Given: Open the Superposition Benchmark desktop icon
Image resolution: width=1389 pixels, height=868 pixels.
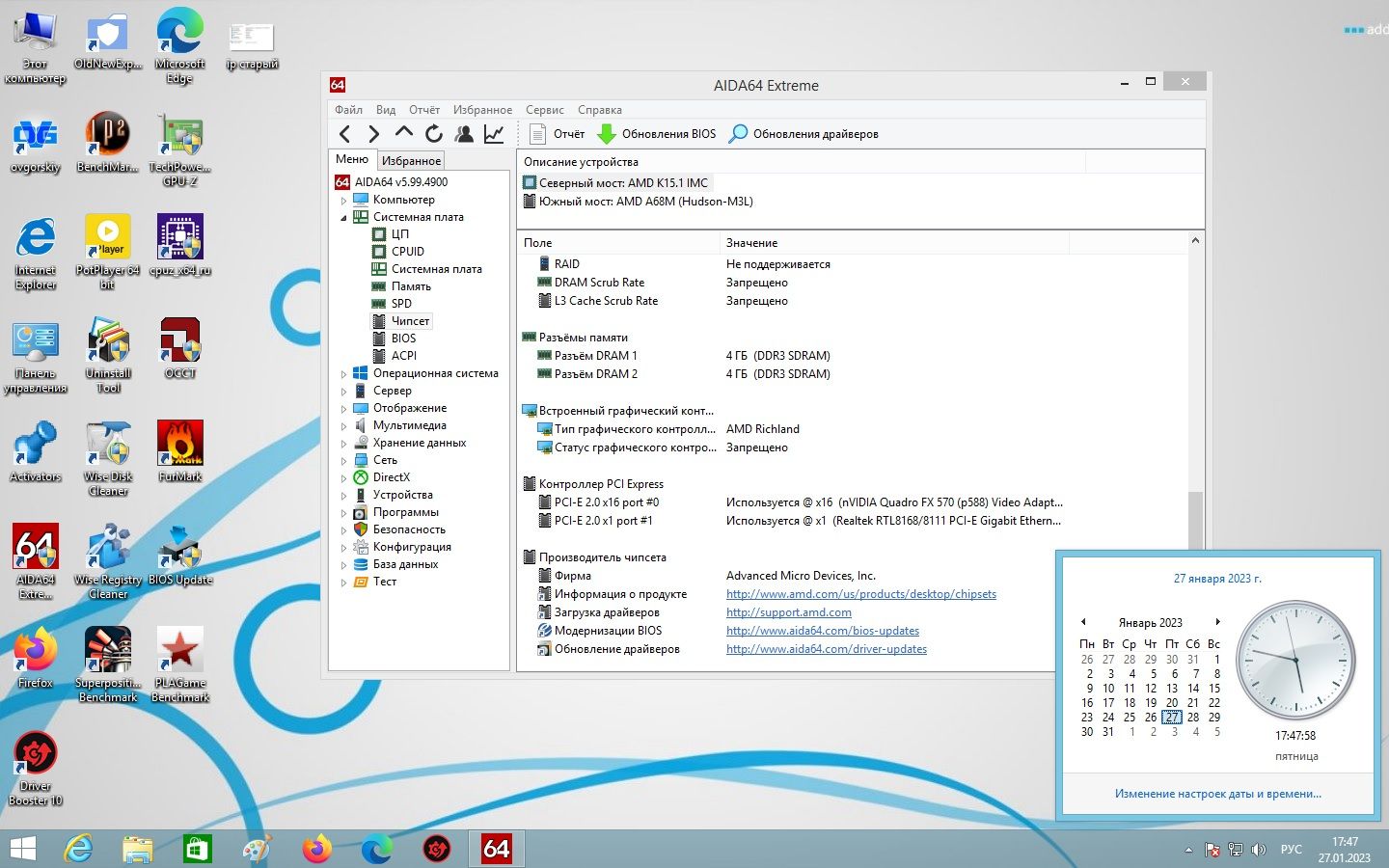Looking at the screenshot, I should tap(108, 665).
